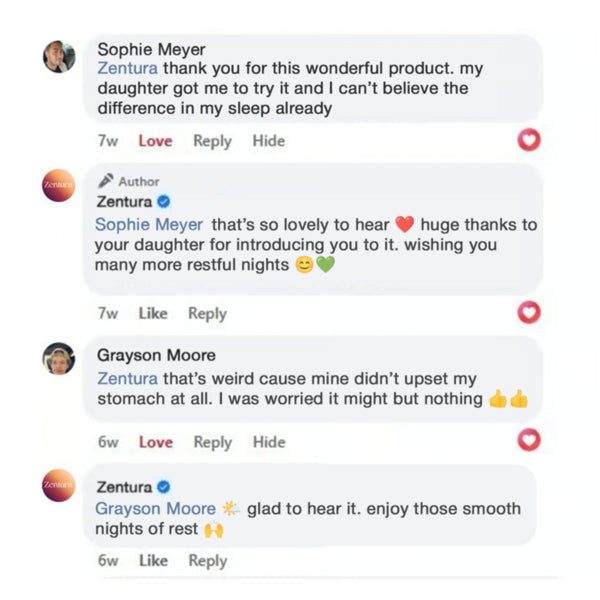The width and height of the screenshot is (600, 600).
Task: Like Zentura's reply to Grayson Moore
Action: 153,560
